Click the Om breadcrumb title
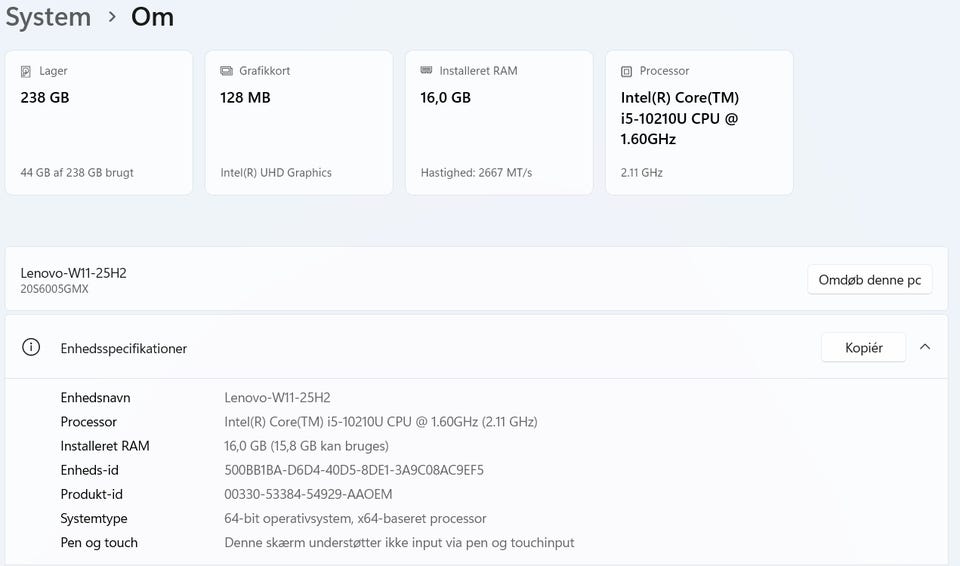This screenshot has width=960, height=566. 152,17
